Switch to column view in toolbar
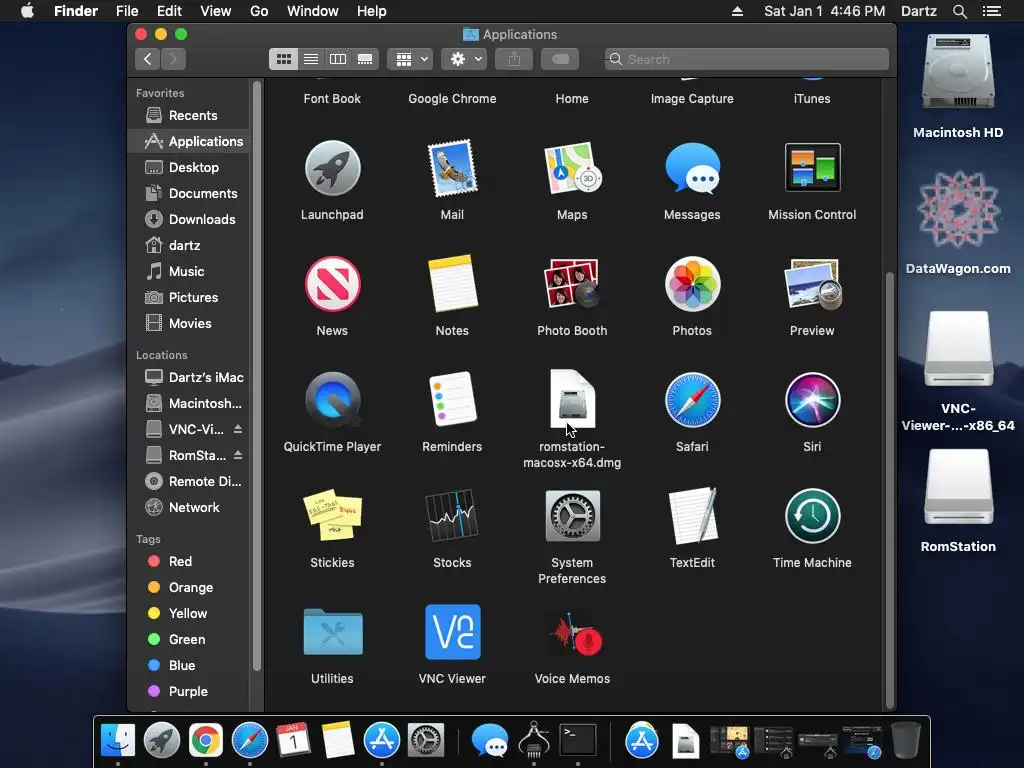Image resolution: width=1024 pixels, height=768 pixels. [x=338, y=59]
